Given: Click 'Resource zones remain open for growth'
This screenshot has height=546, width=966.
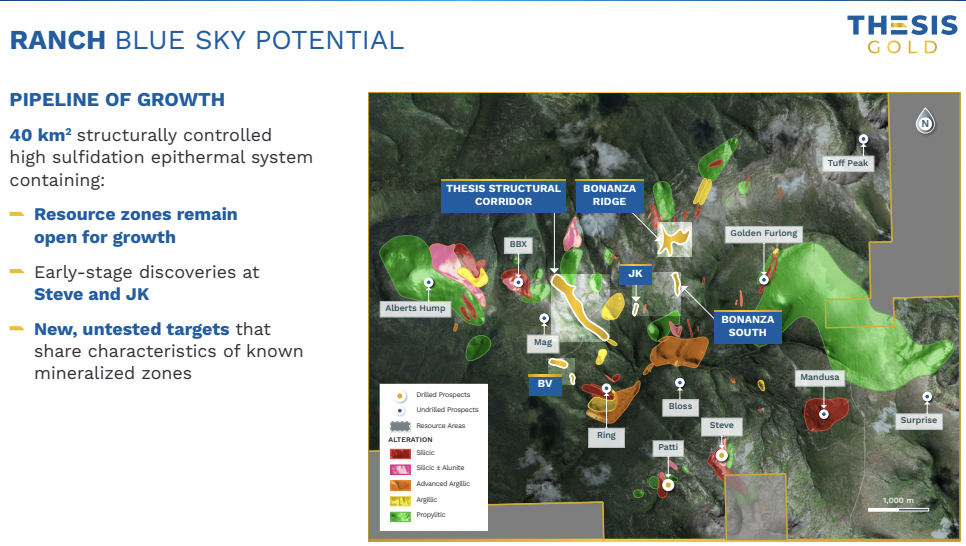Looking at the screenshot, I should pos(136,226).
